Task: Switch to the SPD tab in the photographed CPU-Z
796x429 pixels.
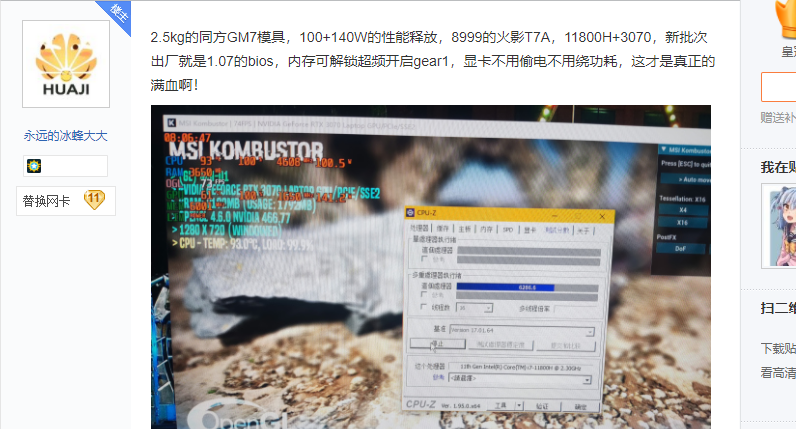Action: (508, 230)
